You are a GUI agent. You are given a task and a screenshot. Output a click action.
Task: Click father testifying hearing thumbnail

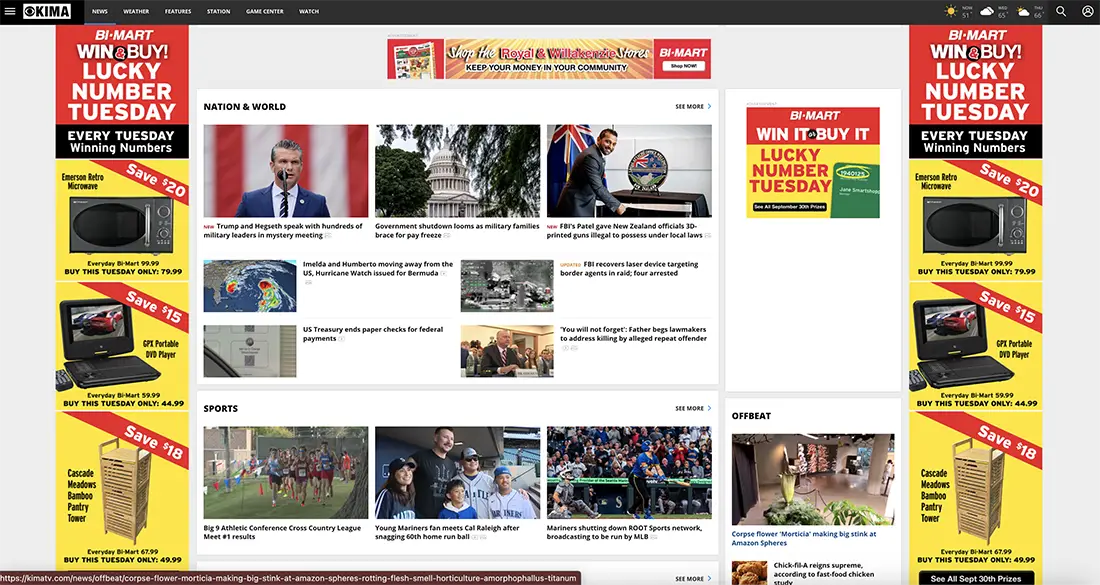[507, 351]
